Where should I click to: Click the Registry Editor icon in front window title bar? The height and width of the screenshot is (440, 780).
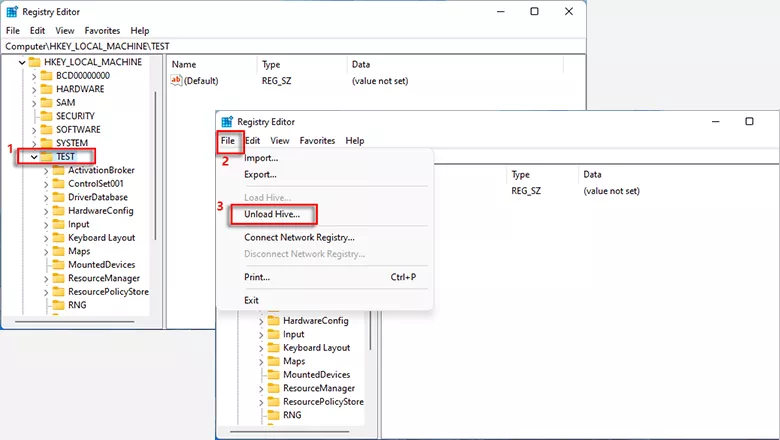[227, 122]
